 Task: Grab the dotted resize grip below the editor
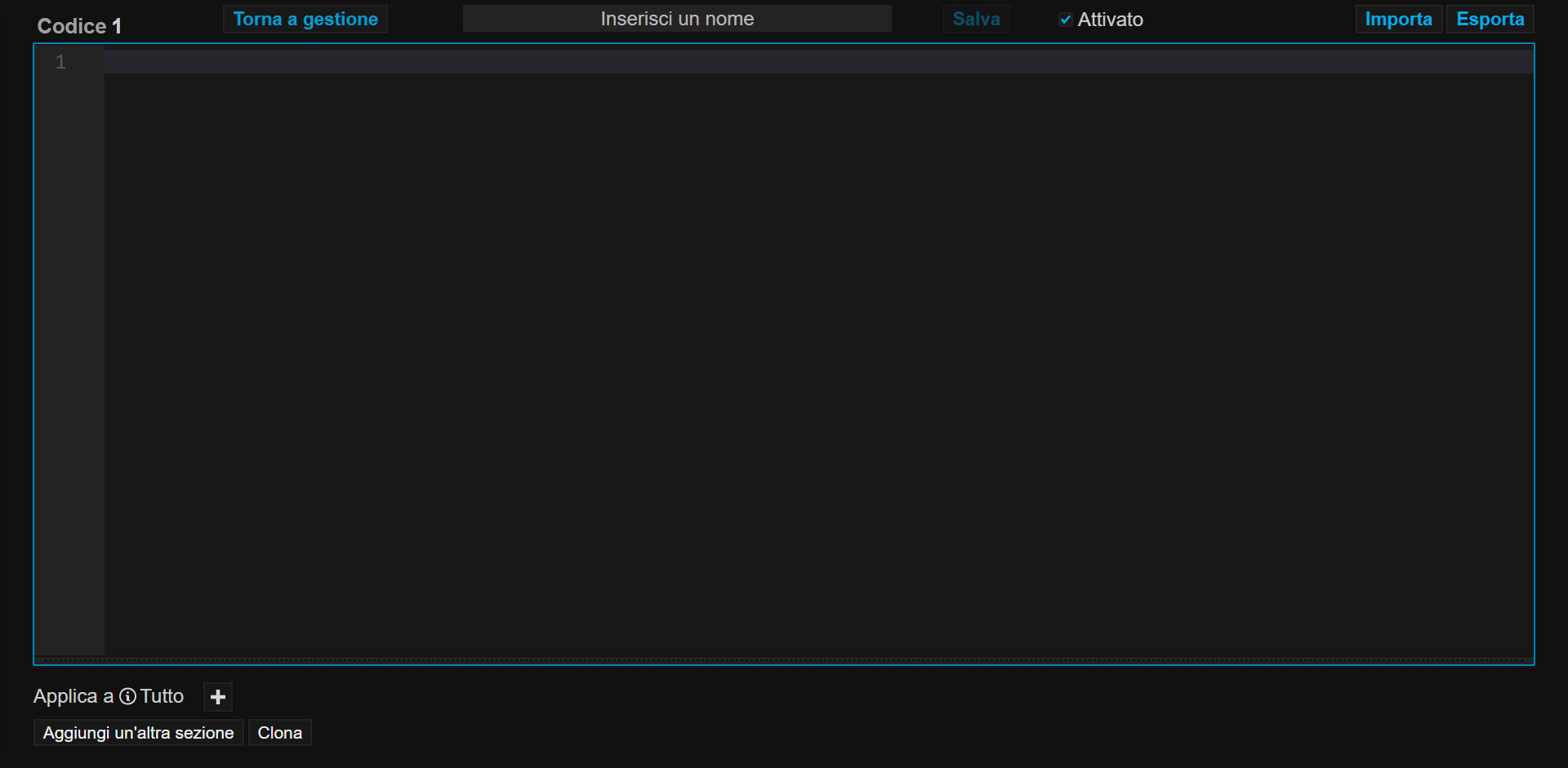[784, 660]
